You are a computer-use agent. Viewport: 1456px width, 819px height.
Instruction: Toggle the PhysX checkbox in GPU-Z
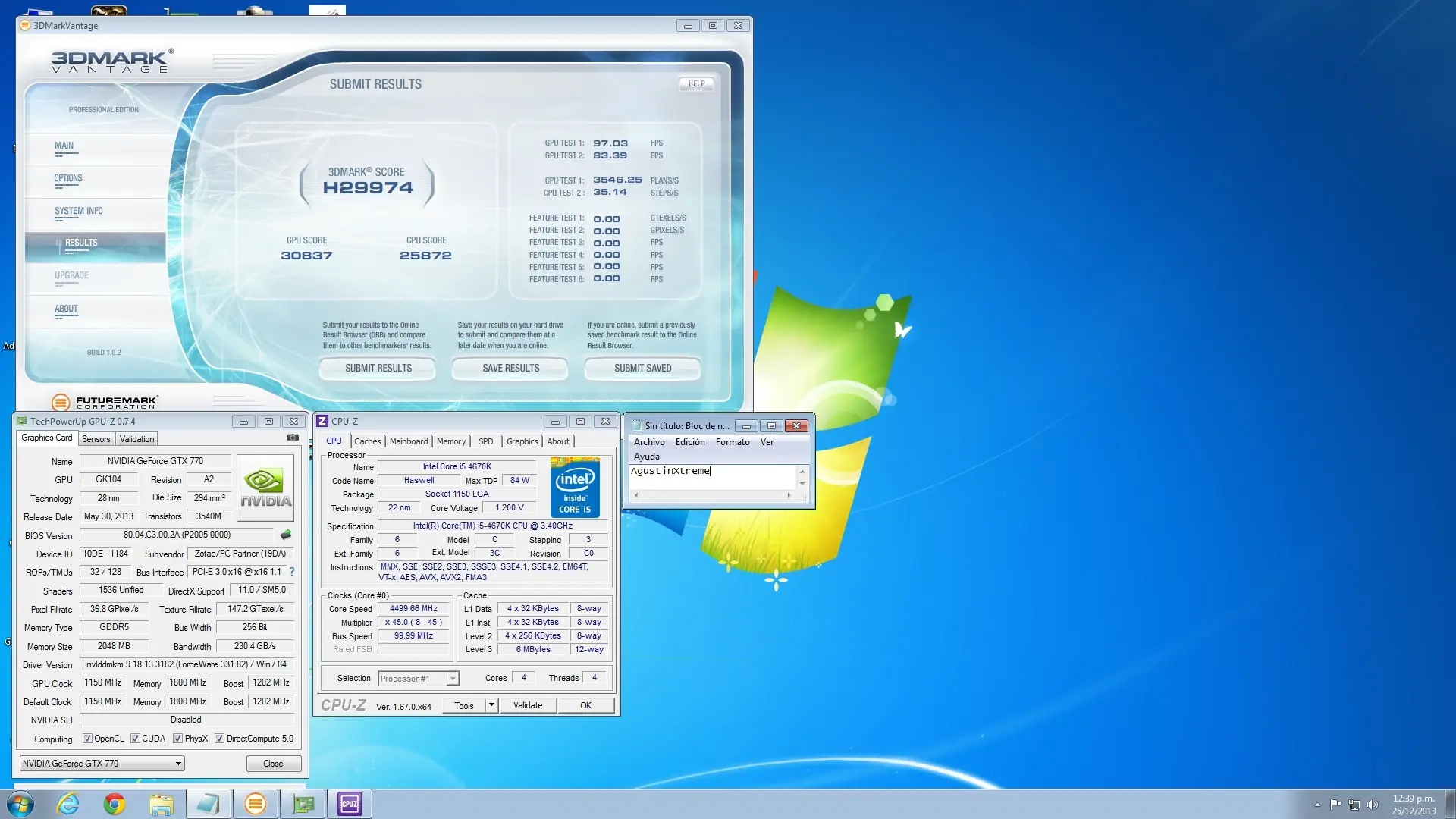click(177, 739)
